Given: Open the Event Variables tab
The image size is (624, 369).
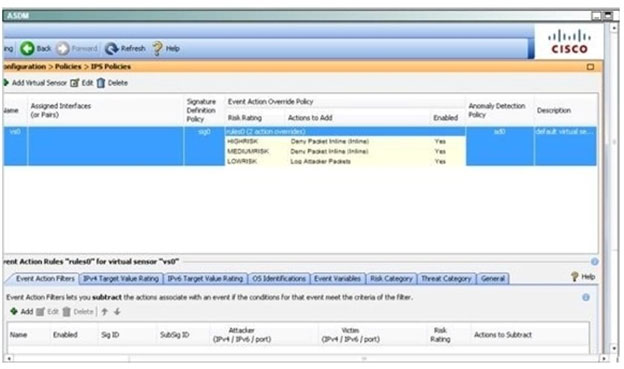Looking at the screenshot, I should (337, 279).
